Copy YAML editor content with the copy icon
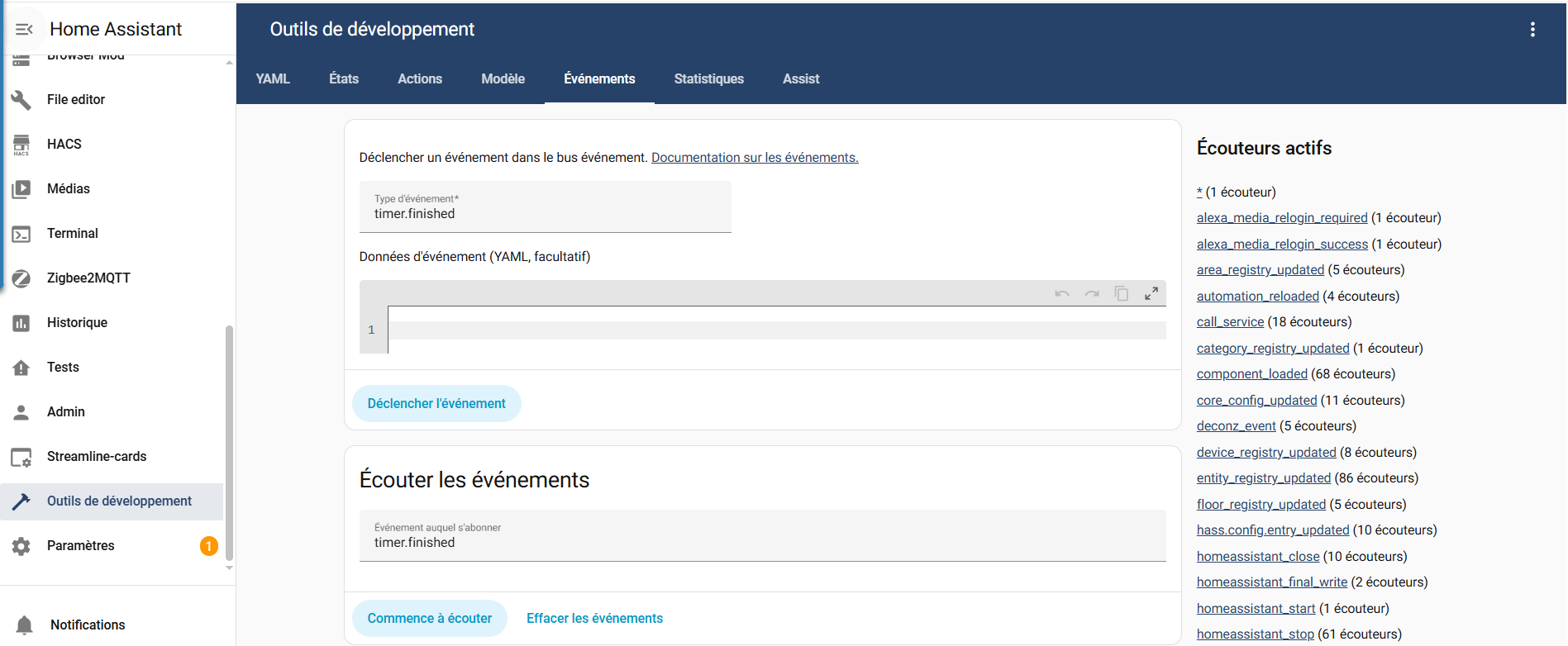The width and height of the screenshot is (1568, 646). coord(1121,293)
